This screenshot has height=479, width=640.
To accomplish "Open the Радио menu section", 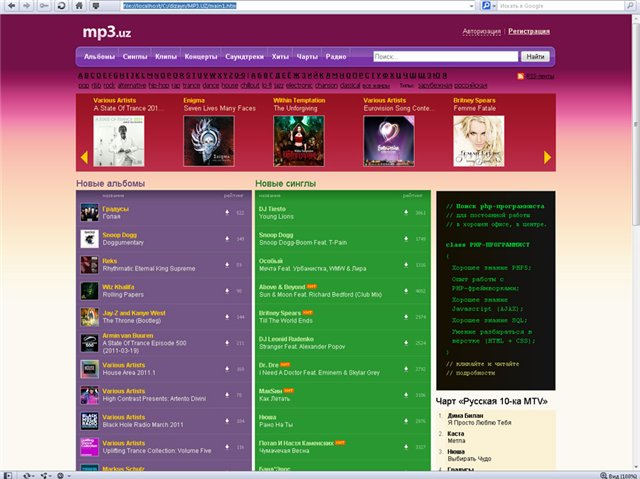I will tap(336, 57).
